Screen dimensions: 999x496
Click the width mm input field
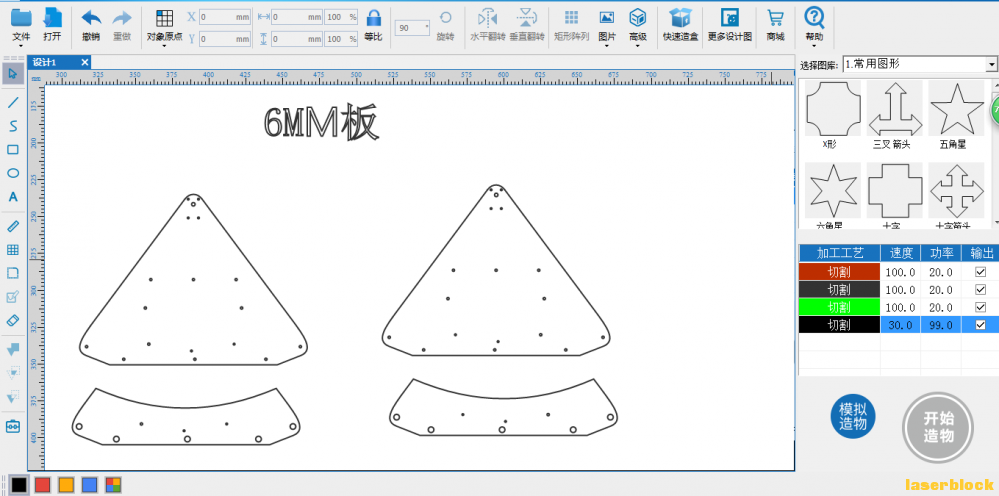pyautogui.click(x=296, y=17)
